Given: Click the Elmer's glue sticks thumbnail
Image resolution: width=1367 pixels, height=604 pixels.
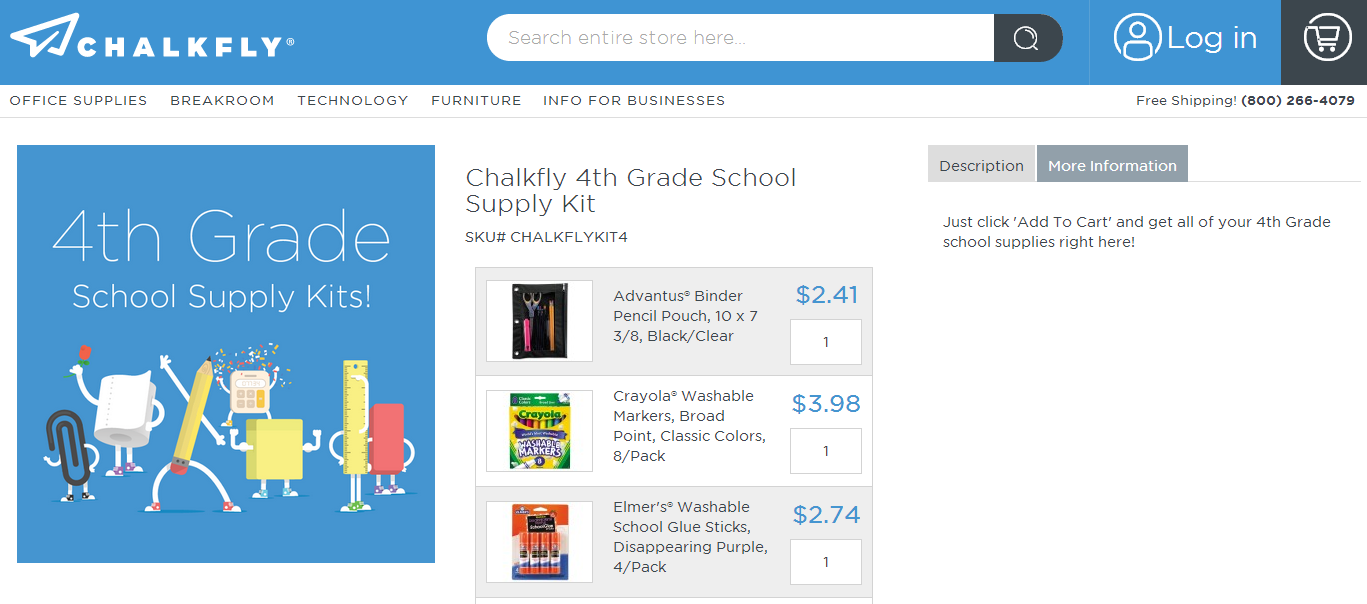Looking at the screenshot, I should coord(539,542).
